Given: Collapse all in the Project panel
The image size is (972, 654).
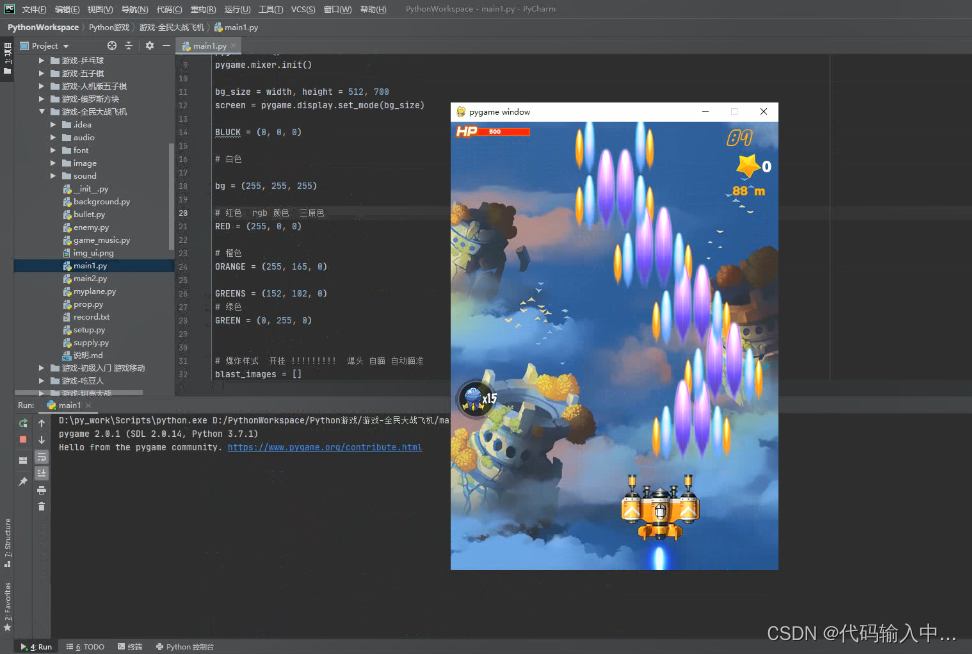Looking at the screenshot, I should 128,46.
